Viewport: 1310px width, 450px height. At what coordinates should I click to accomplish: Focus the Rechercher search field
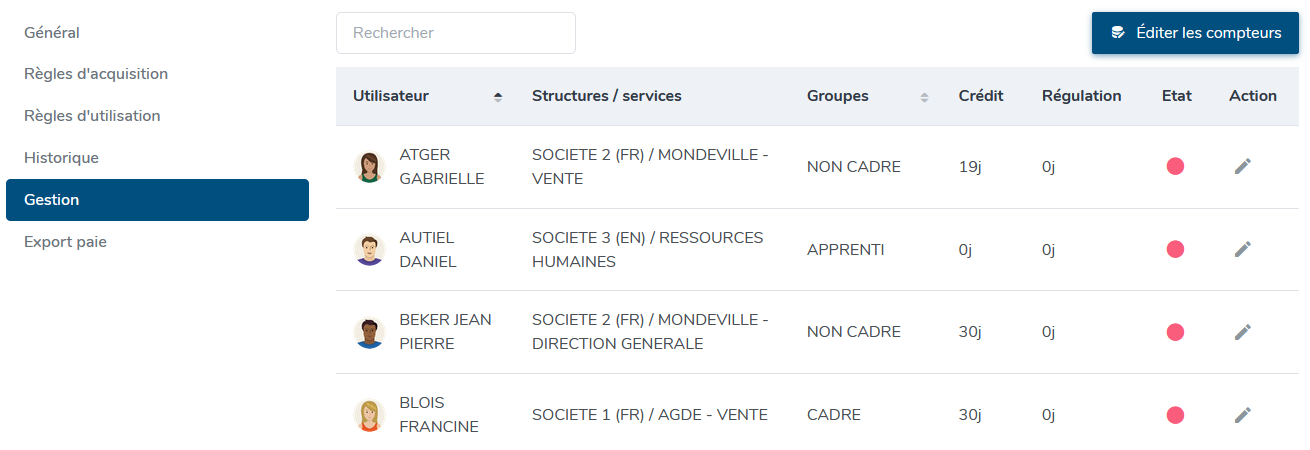coord(456,33)
